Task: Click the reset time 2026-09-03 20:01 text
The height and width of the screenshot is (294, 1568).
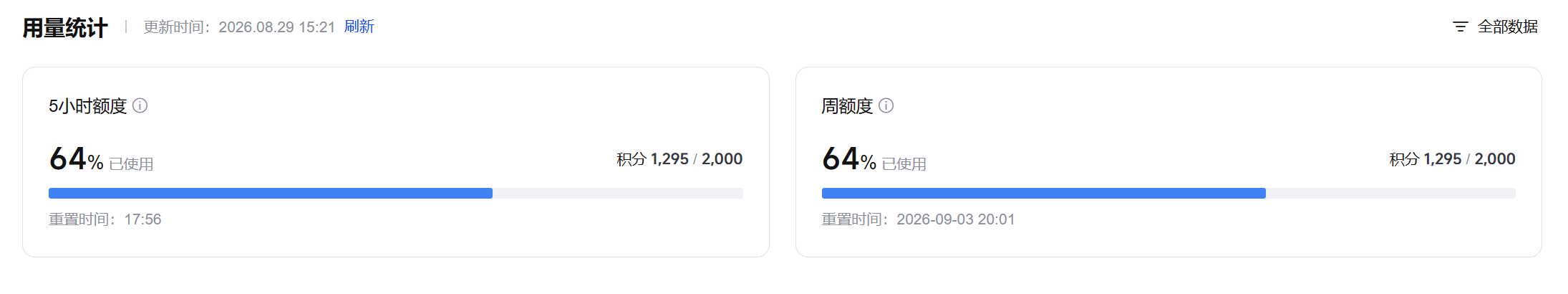Action: (x=956, y=219)
